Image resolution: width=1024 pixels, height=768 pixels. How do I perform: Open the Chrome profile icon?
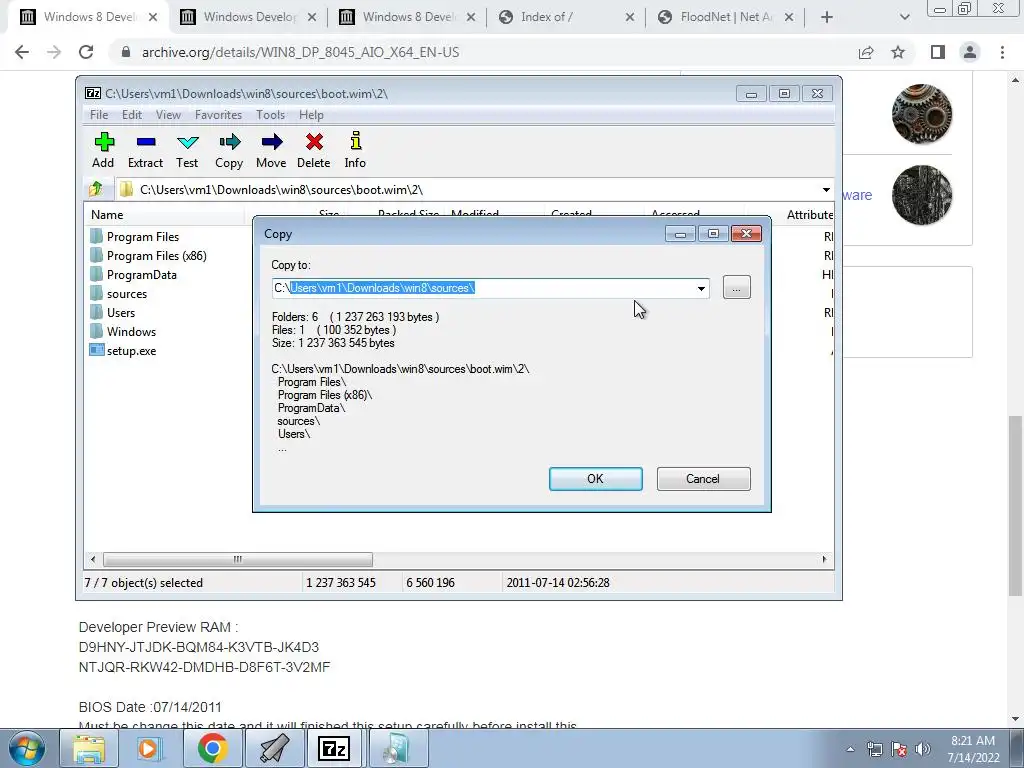pos(970,52)
